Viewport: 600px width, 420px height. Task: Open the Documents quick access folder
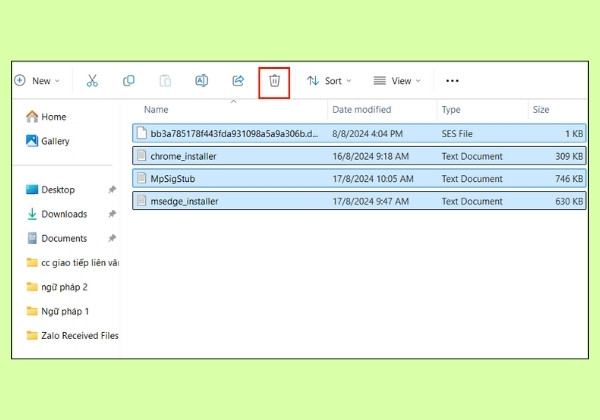[57, 238]
